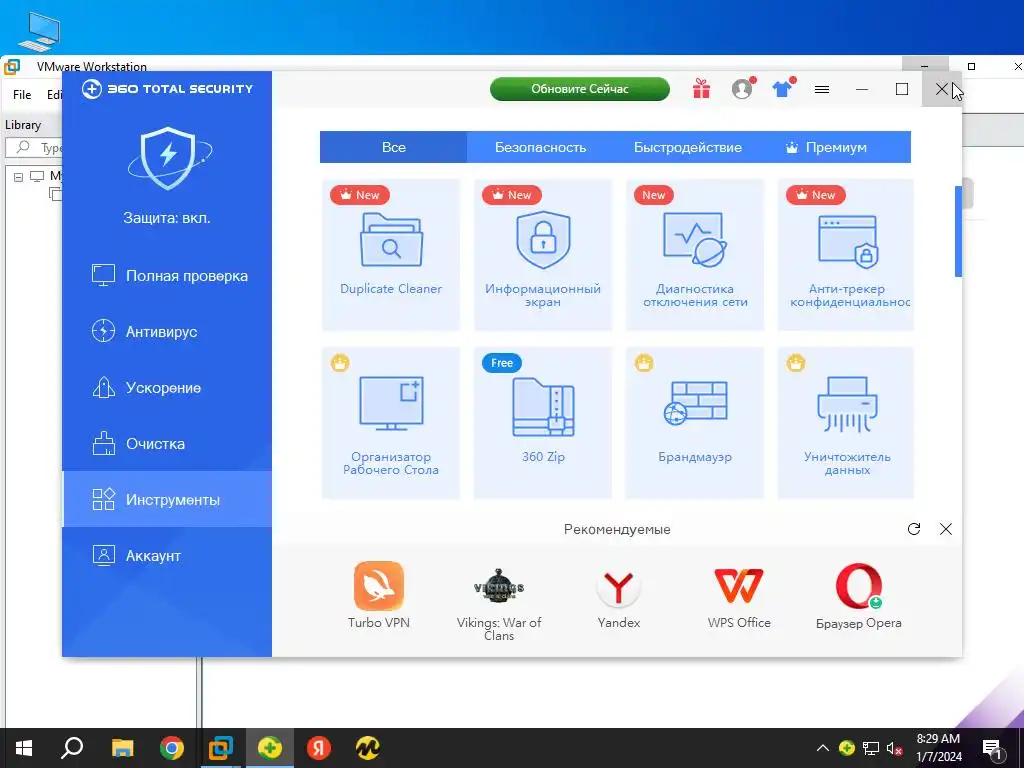Open the Аккаунт section
This screenshot has height=768, width=1024.
click(x=167, y=556)
